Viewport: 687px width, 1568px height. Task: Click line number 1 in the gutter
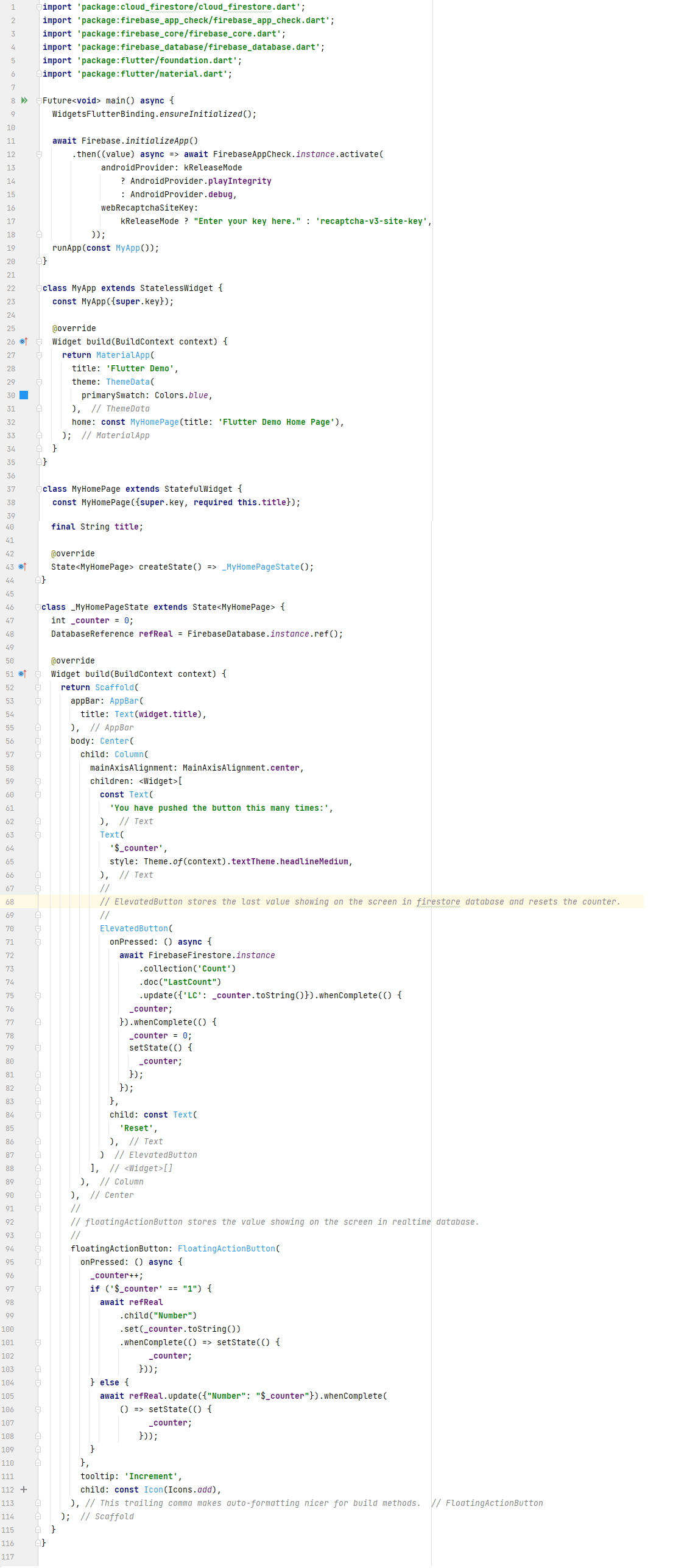pyautogui.click(x=13, y=7)
